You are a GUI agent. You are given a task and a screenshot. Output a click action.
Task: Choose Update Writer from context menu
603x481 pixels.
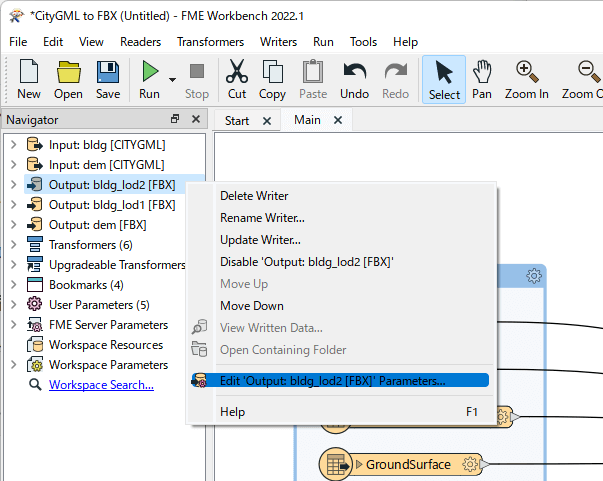coord(260,240)
